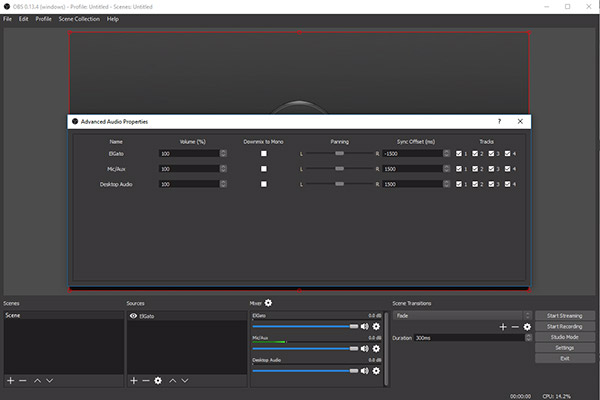This screenshot has width=600, height=400.
Task: Adjust ElGato panning slider
Action: click(x=339, y=153)
